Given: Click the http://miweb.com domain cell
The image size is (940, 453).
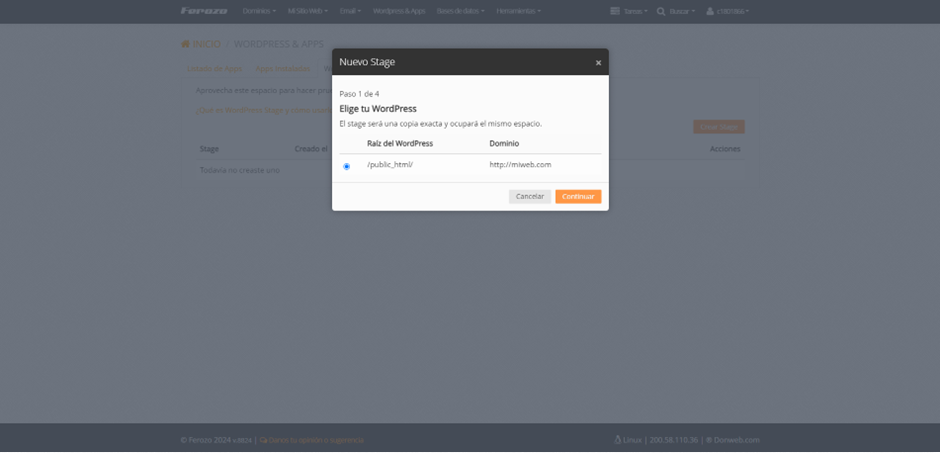Looking at the screenshot, I should click(x=520, y=164).
